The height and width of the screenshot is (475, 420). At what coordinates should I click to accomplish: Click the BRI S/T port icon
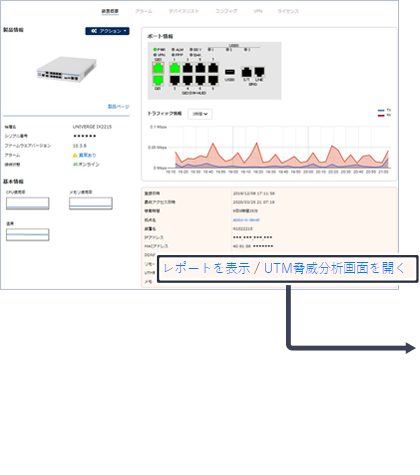point(246,72)
